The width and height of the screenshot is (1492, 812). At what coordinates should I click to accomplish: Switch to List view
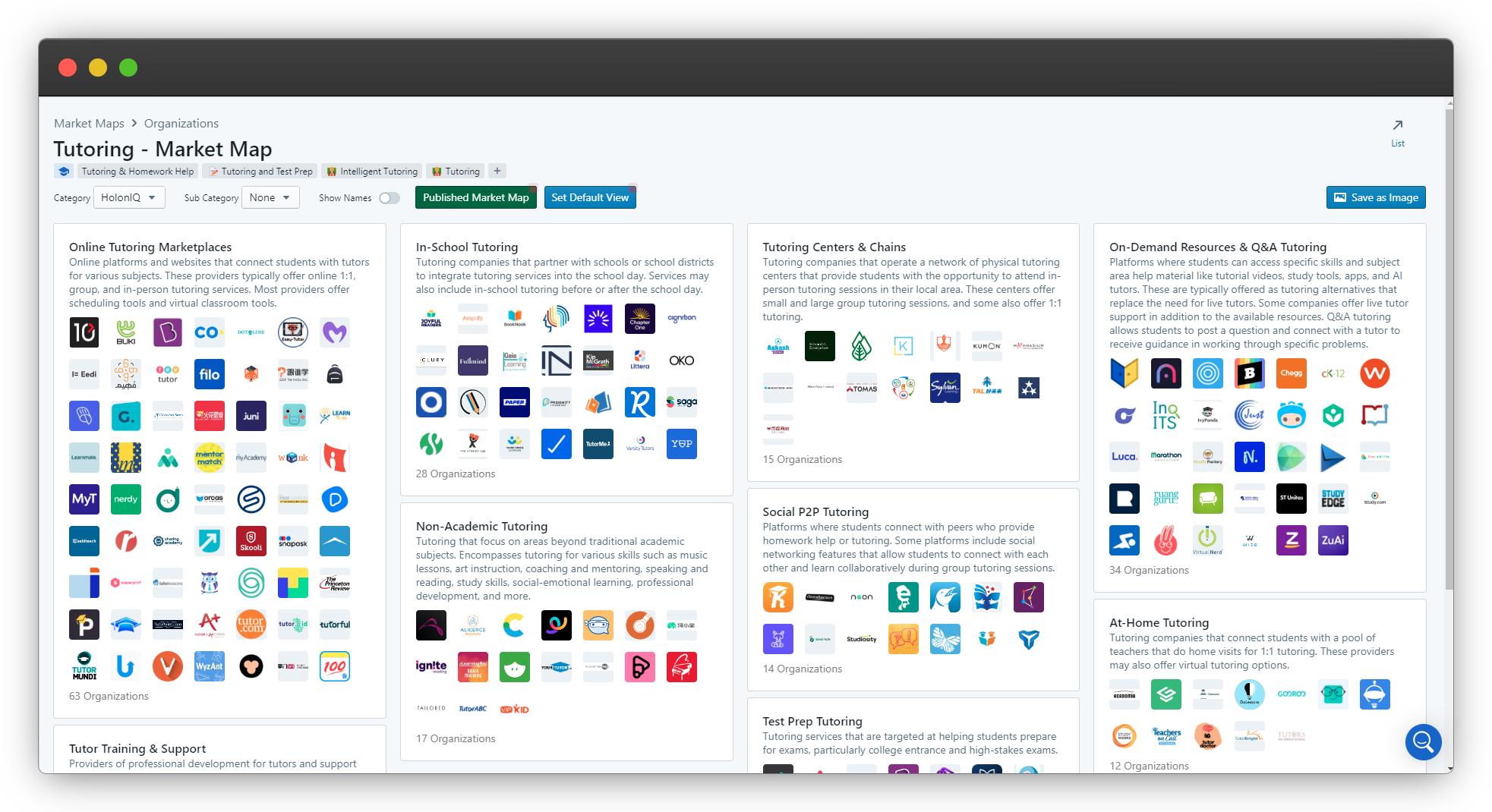[x=1398, y=132]
